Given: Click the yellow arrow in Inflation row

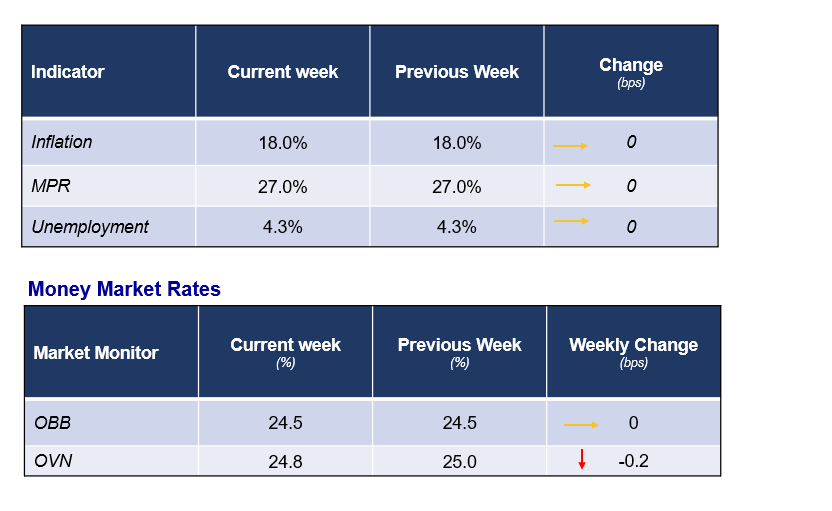Looking at the screenshot, I should click(x=570, y=146).
